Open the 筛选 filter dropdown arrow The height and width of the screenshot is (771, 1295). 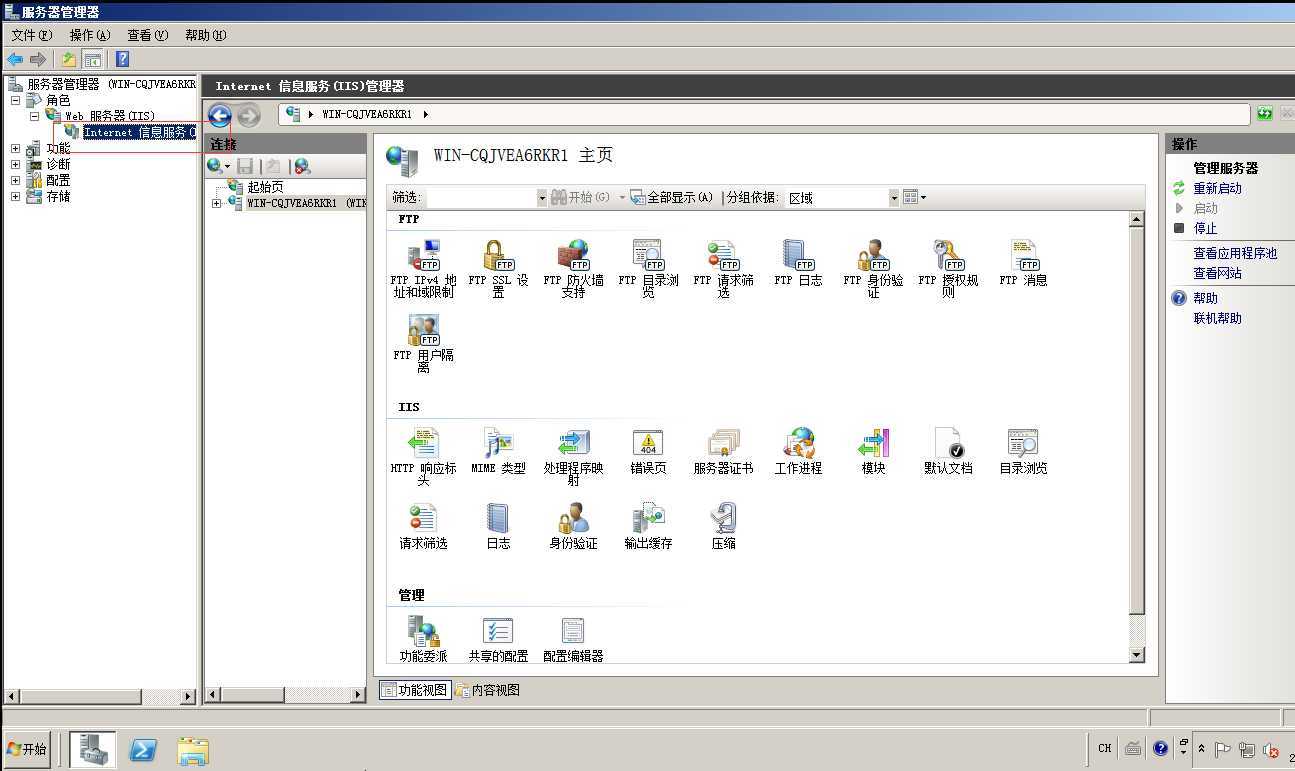(x=542, y=198)
